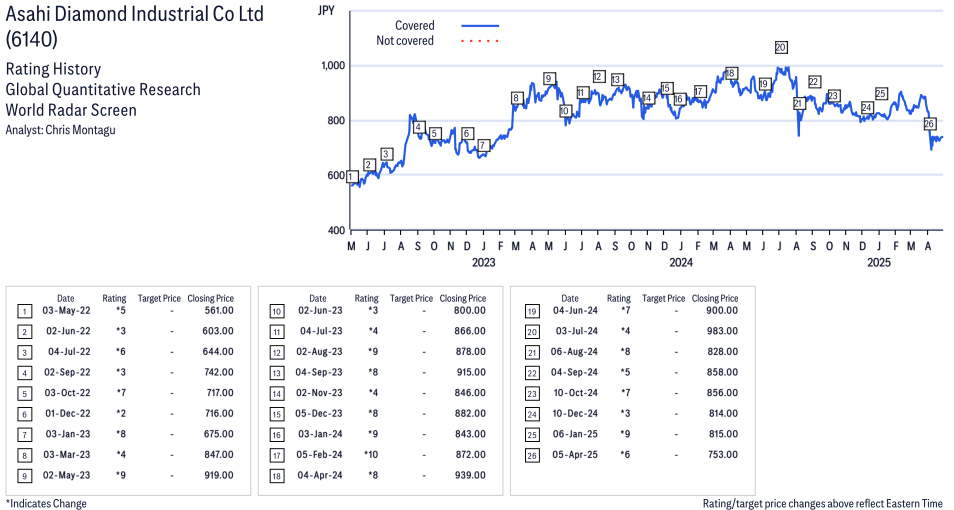
Task: Click table index box 17 for 05-Feb-24
Action: [276, 455]
